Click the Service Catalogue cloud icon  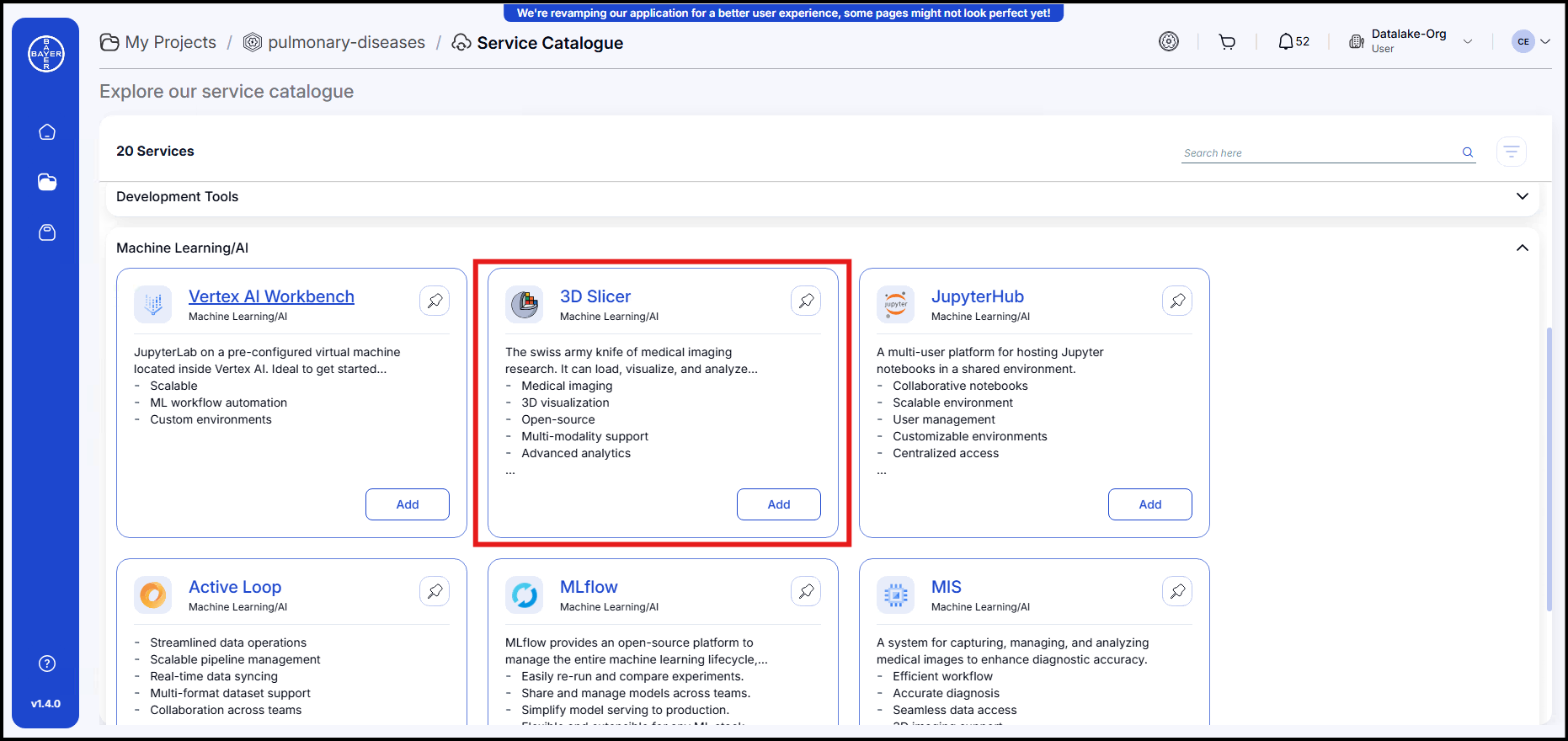(x=461, y=42)
